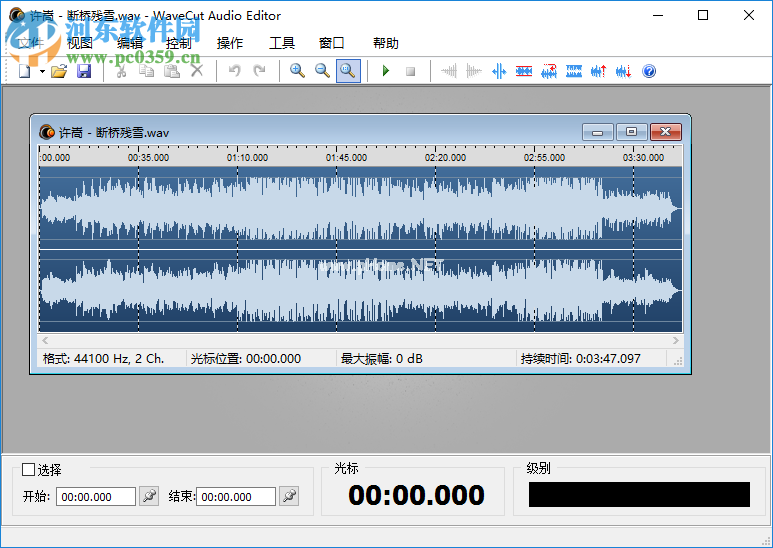Click the Undo arrow icon
Image resolution: width=773 pixels, height=548 pixels.
click(235, 71)
